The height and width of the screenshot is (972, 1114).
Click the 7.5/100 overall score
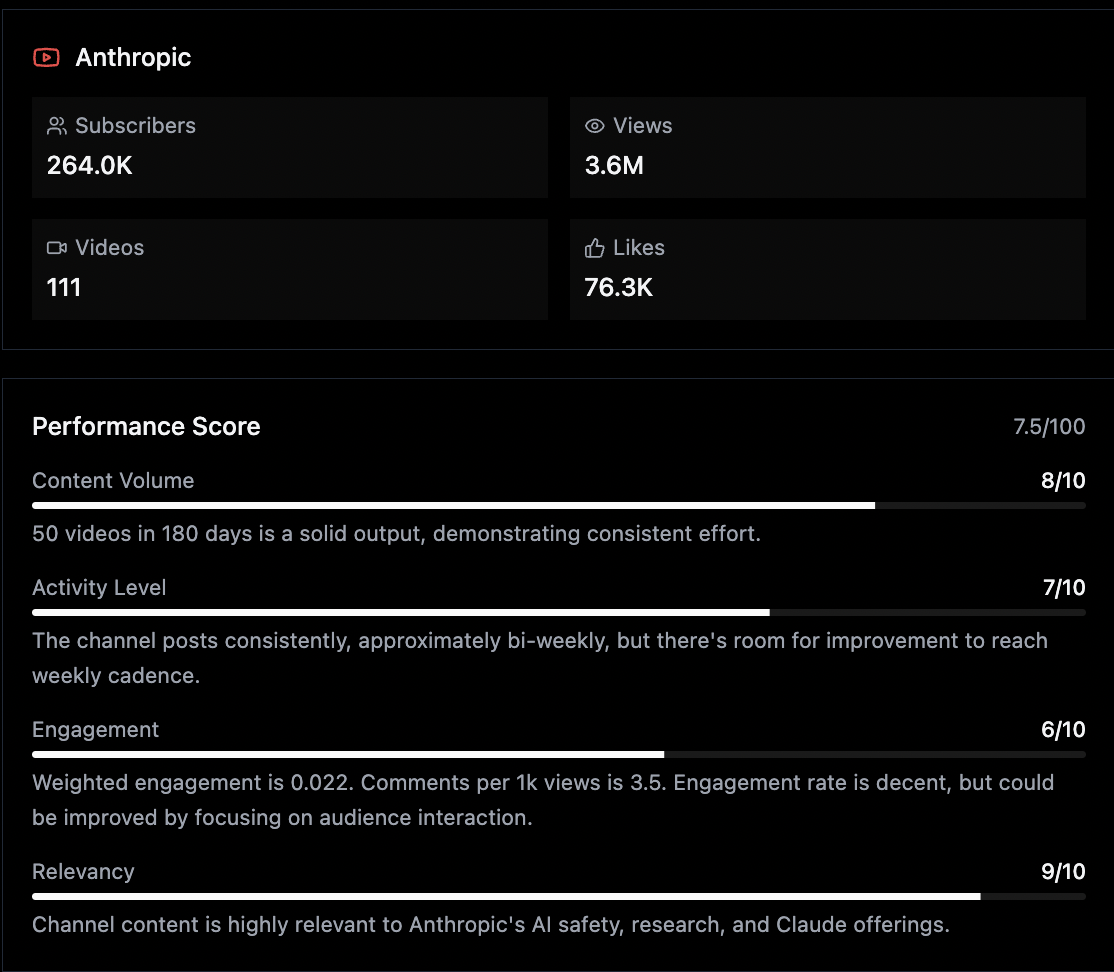[x=1049, y=428]
